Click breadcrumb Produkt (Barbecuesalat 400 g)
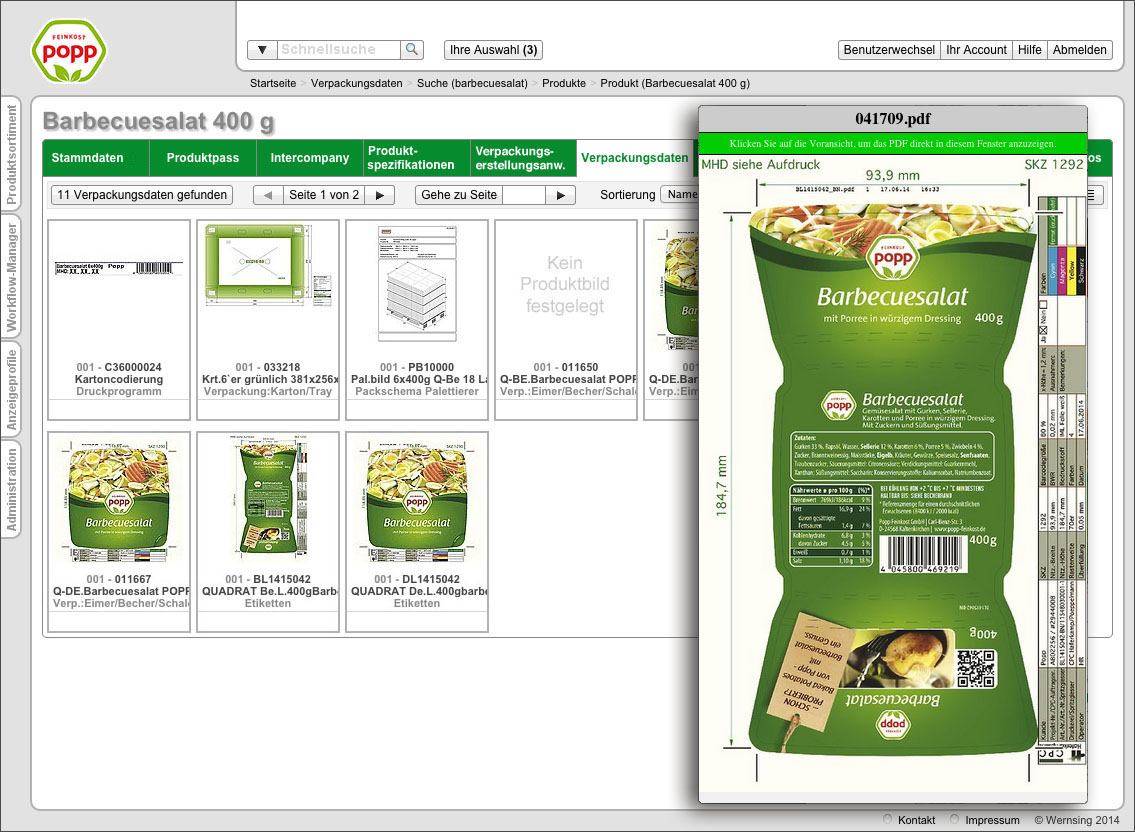This screenshot has width=1135, height=832. click(x=675, y=83)
